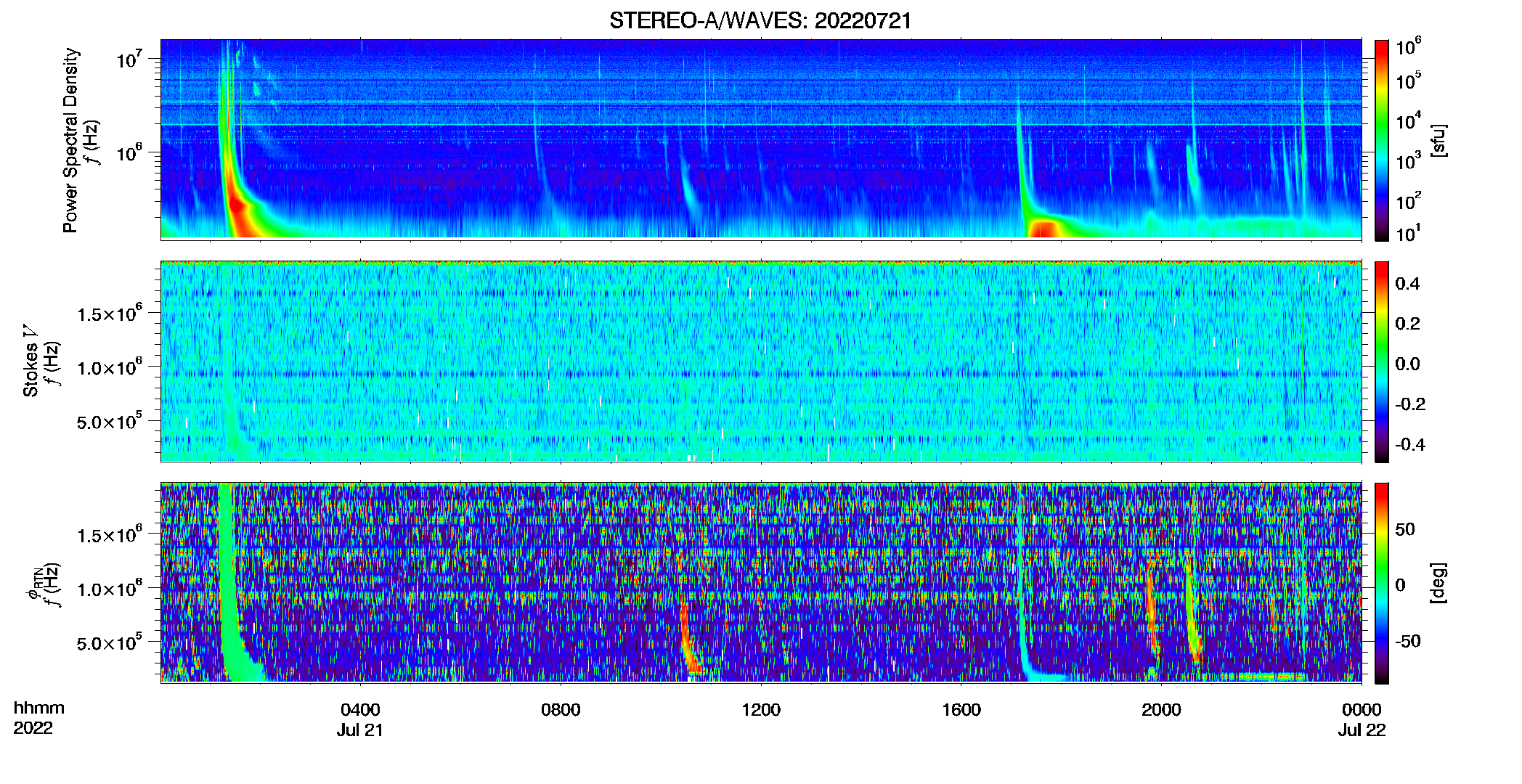Select the [sfu] unit label
Image resolution: width=1522 pixels, height=784 pixels.
coord(1438,140)
